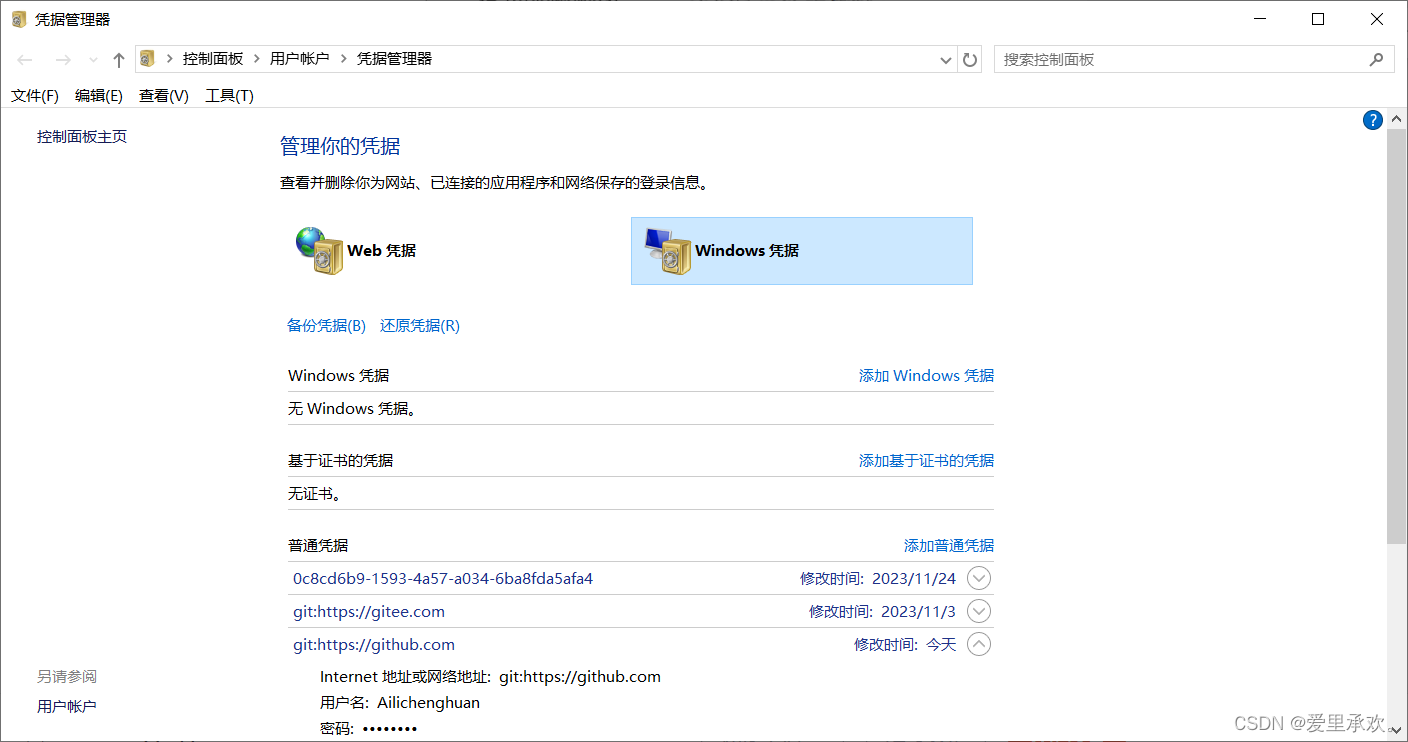The image size is (1408, 742).
Task: Expand the git:https://gitee.com credential chevron
Action: coord(979,611)
